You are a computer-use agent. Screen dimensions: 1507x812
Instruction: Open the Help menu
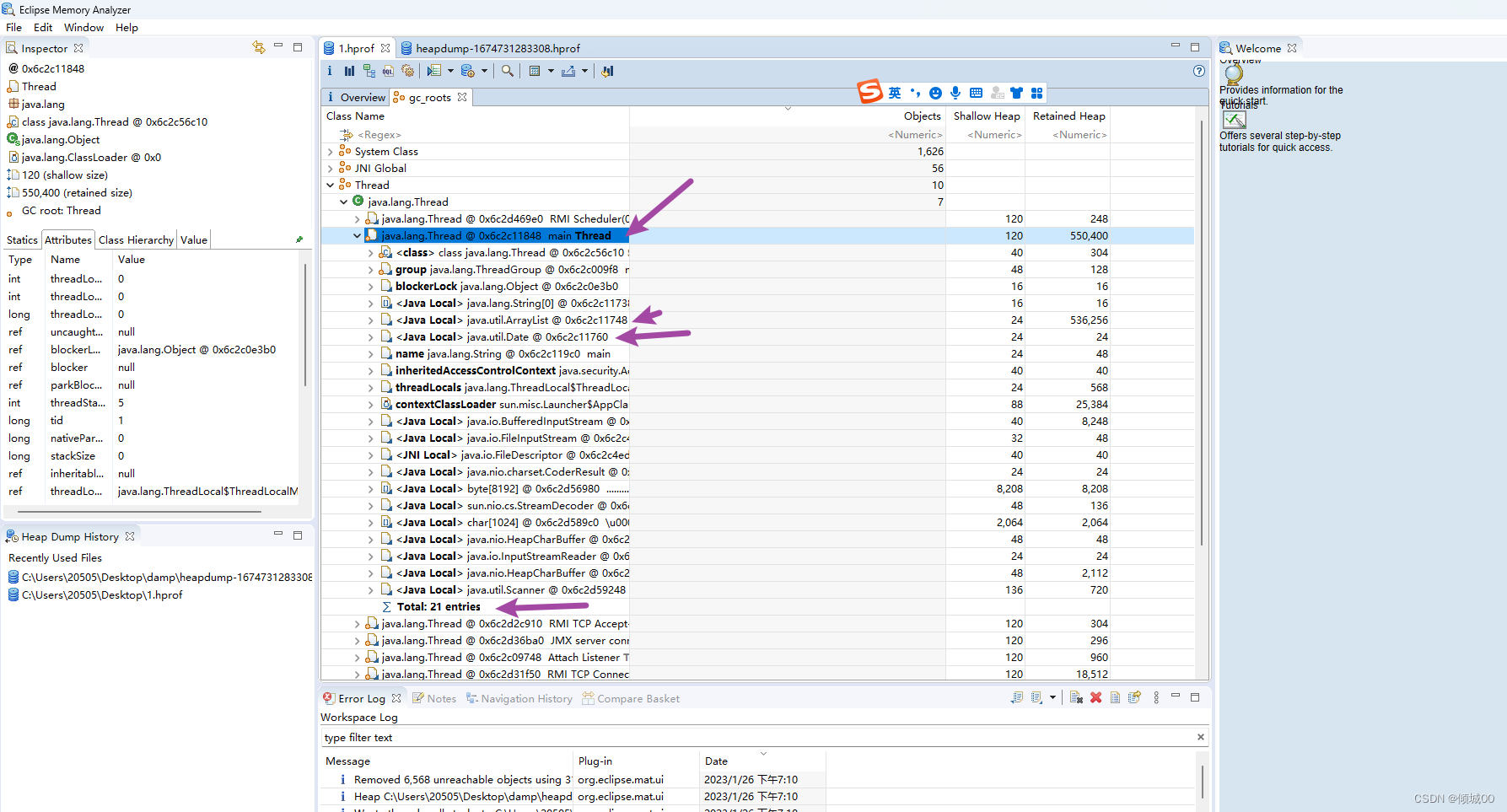pyautogui.click(x=126, y=27)
